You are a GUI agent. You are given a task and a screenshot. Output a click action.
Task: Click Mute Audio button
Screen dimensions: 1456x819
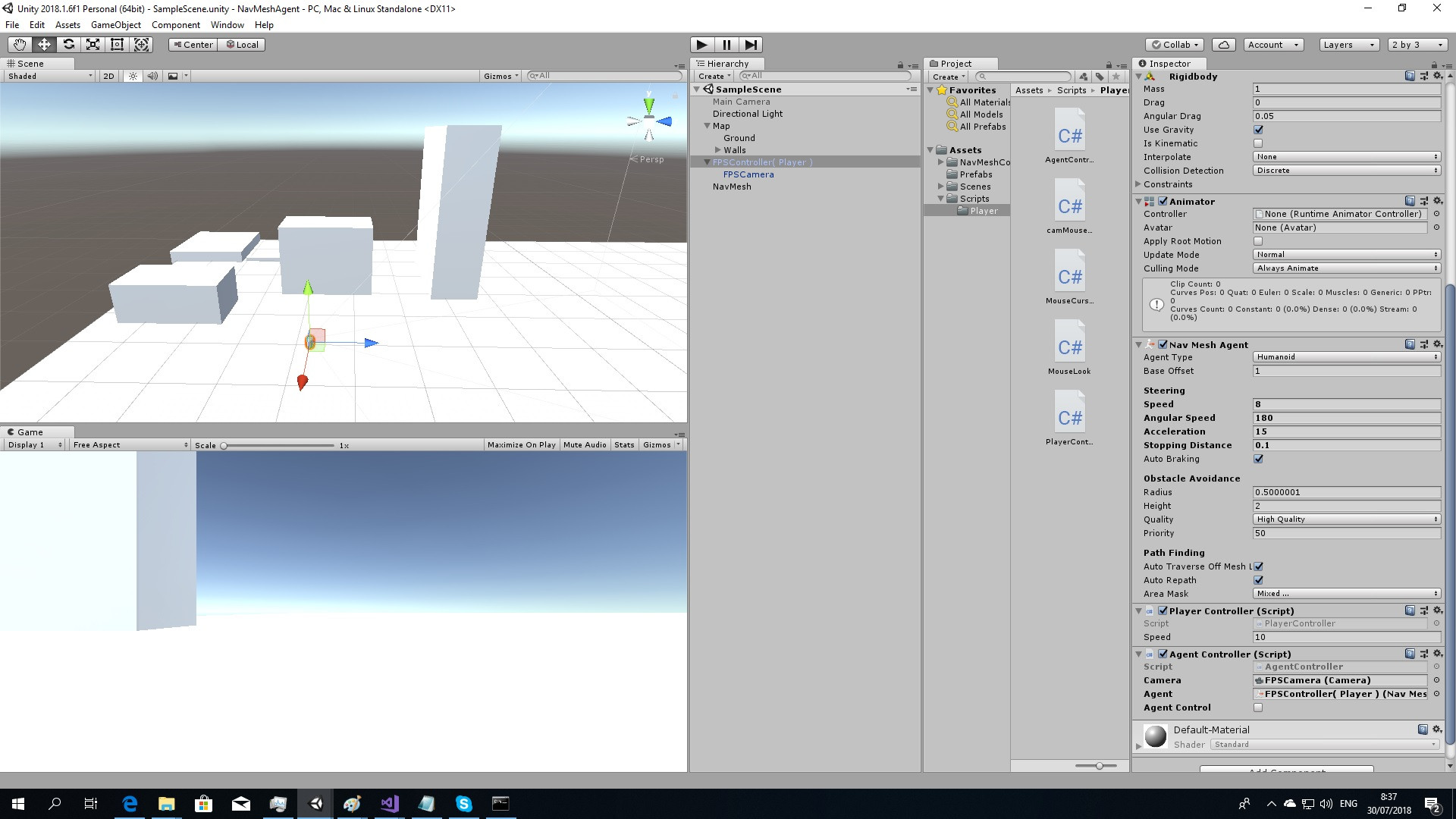(585, 445)
